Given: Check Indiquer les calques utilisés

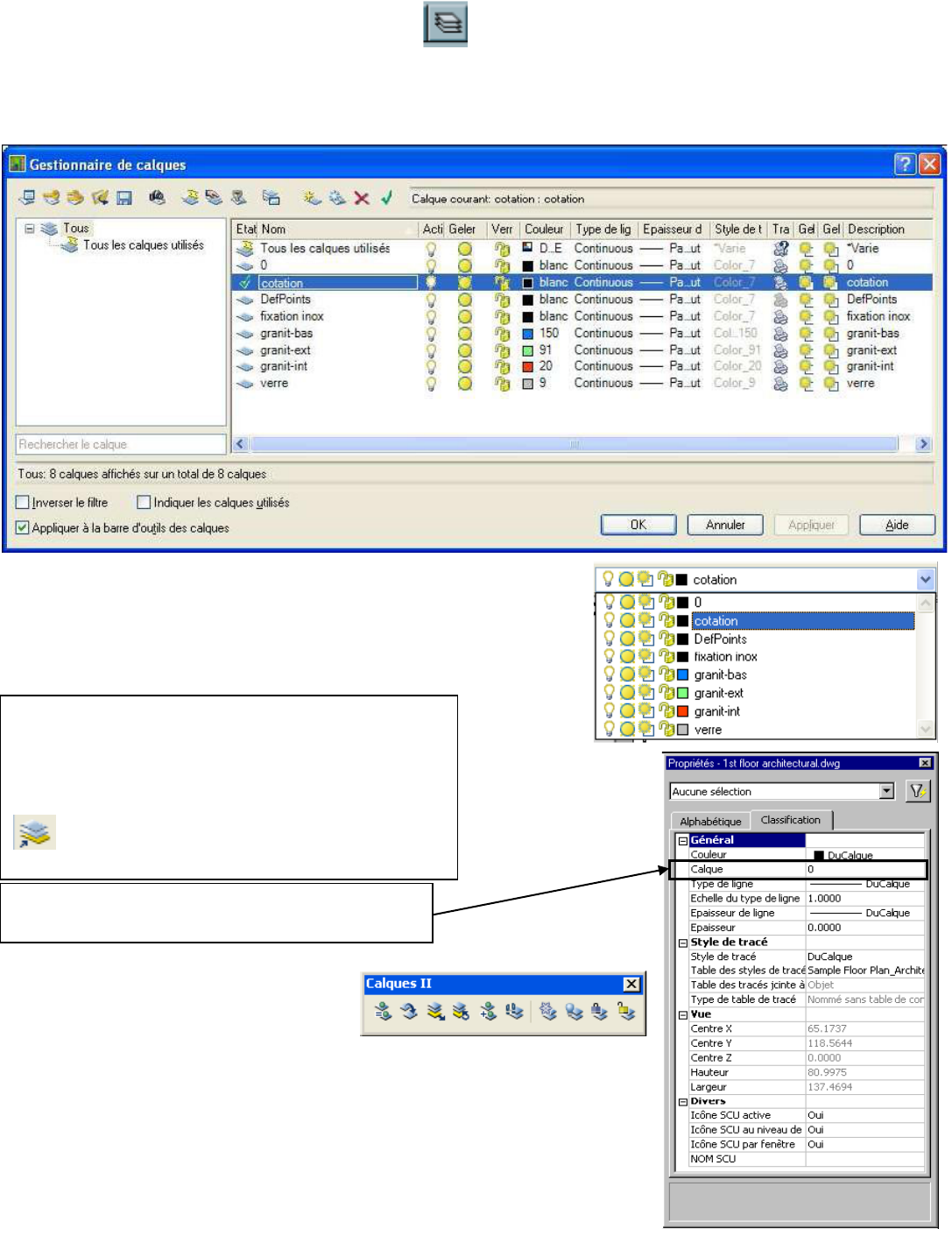Looking at the screenshot, I should [x=144, y=503].
